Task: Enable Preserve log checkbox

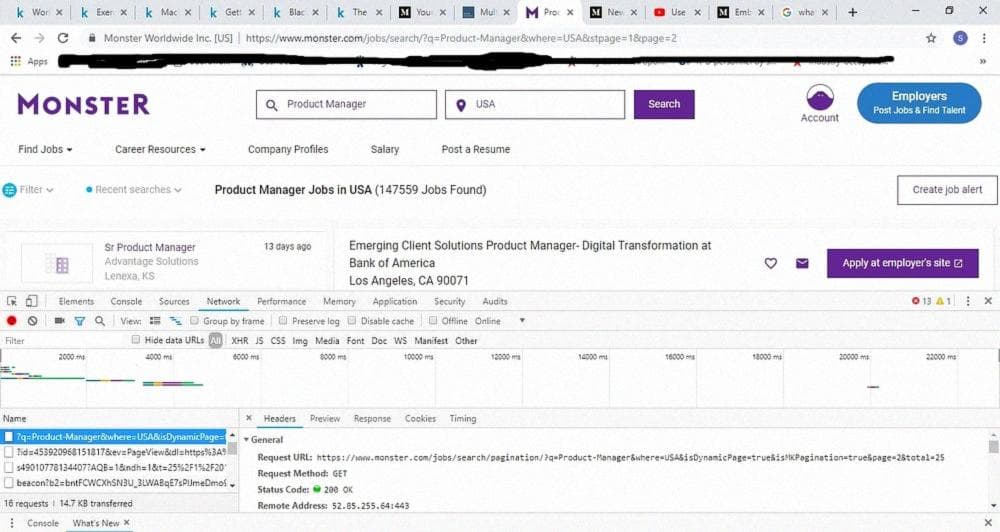Action: tap(283, 321)
